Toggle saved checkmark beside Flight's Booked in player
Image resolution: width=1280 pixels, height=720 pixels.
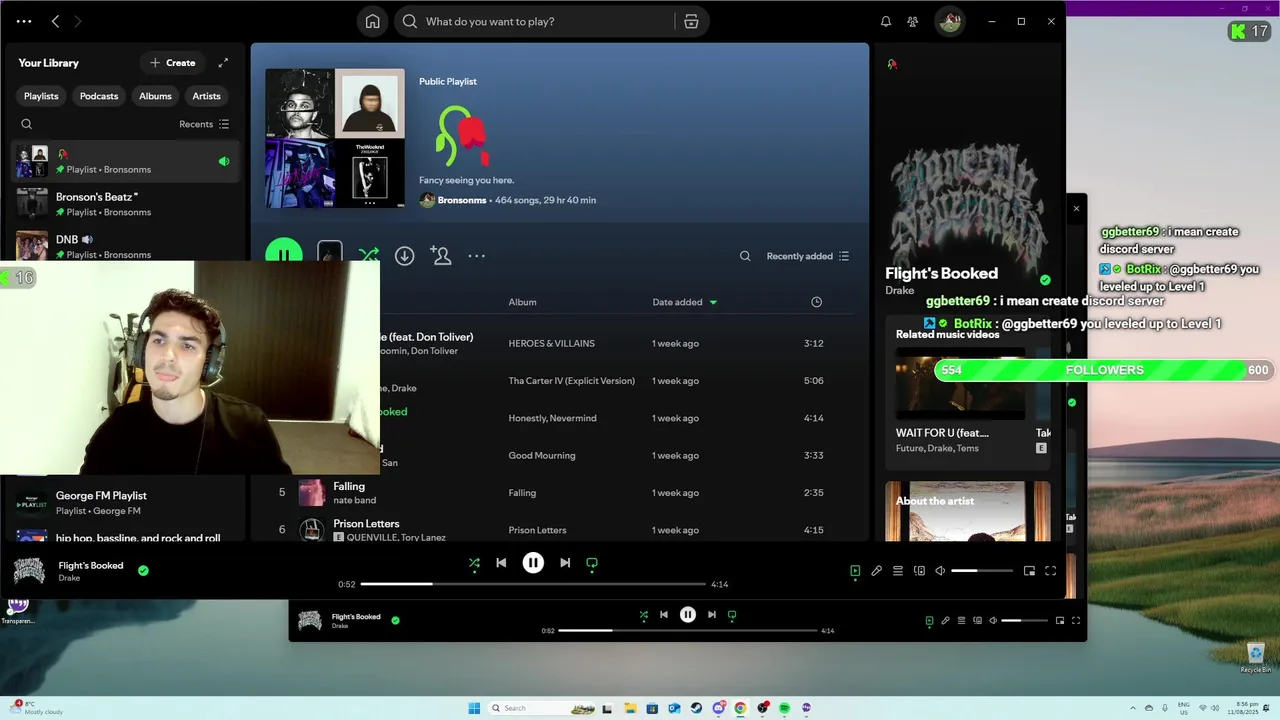tap(143, 571)
